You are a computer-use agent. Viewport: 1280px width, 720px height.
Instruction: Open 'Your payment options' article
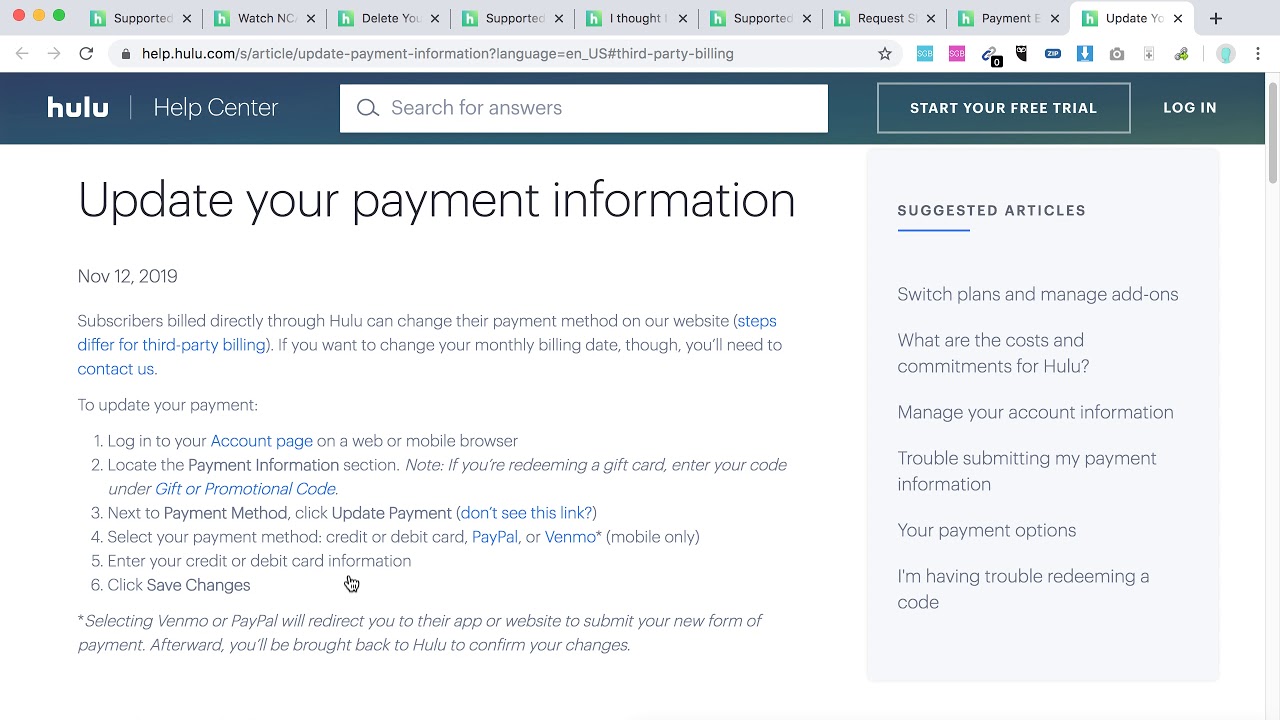coord(987,530)
